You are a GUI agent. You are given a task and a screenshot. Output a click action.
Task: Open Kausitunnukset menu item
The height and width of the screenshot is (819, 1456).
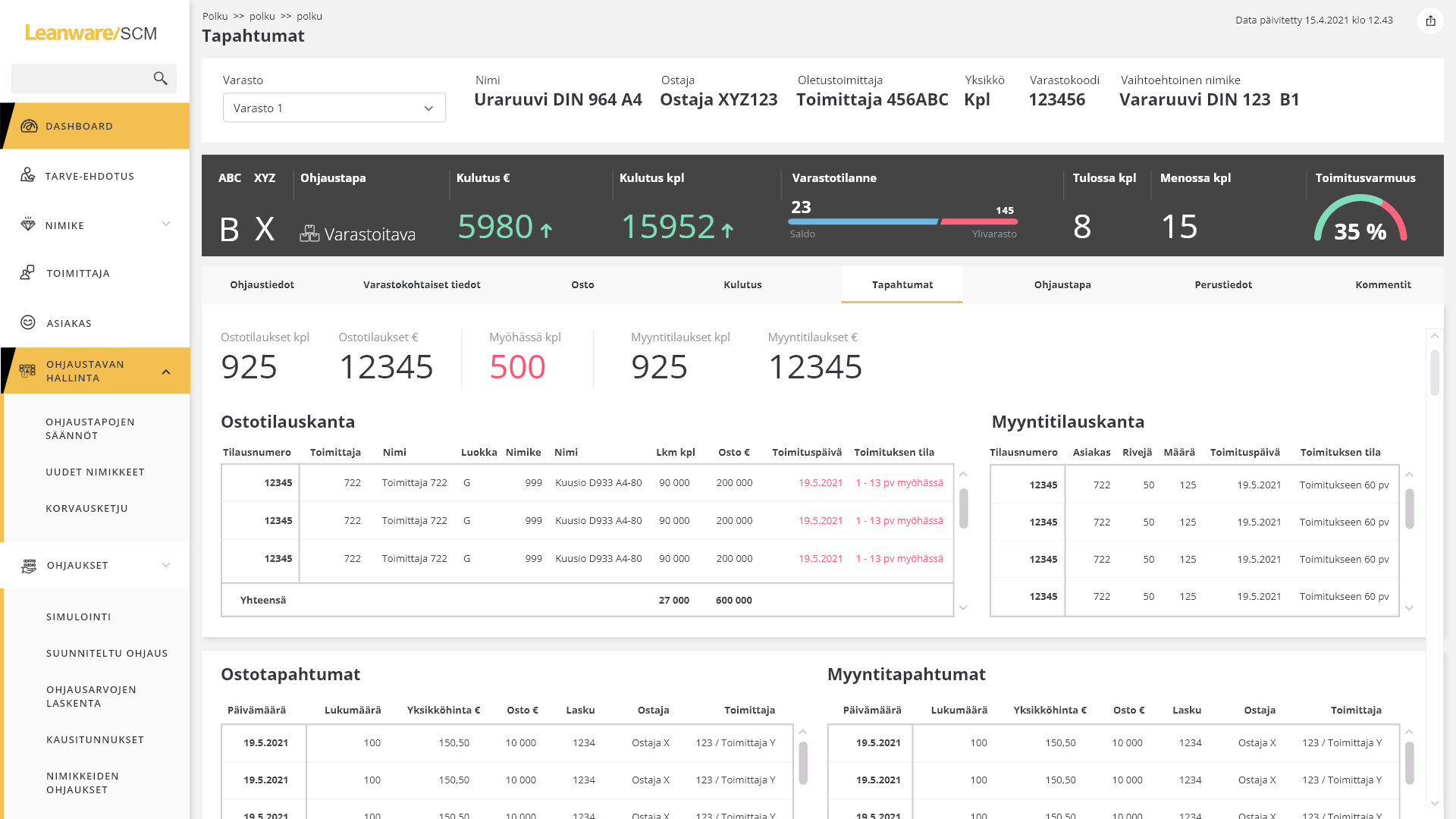[95, 739]
